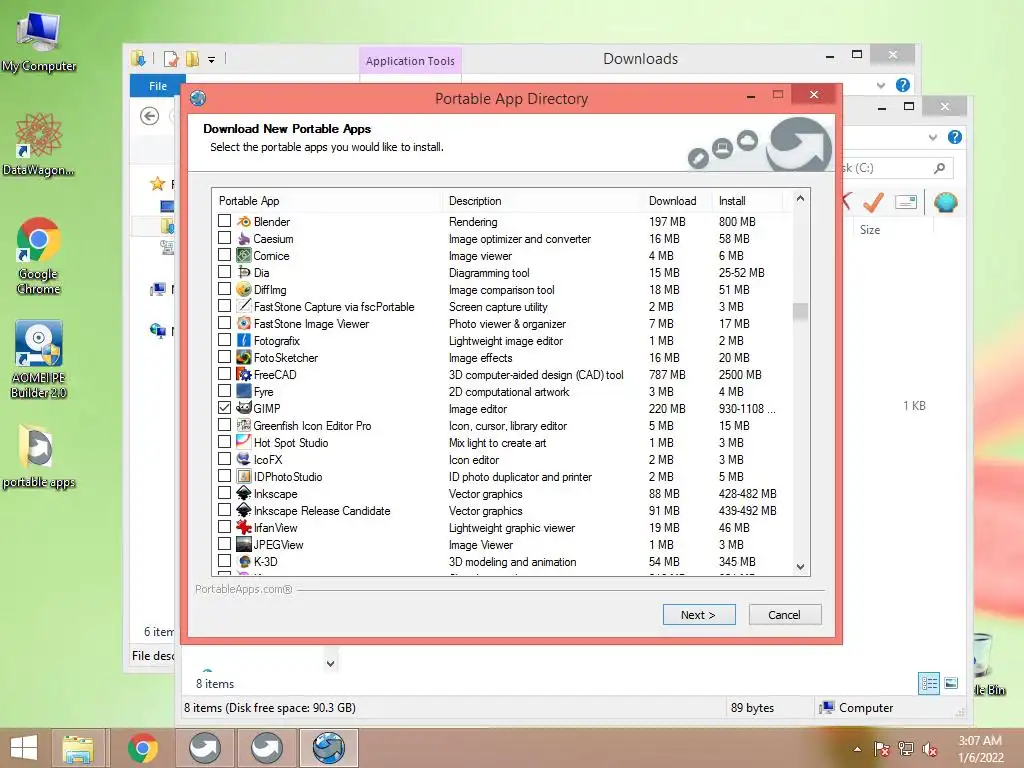
Task: Open the portable apps desktop folder
Action: pyautogui.click(x=39, y=456)
